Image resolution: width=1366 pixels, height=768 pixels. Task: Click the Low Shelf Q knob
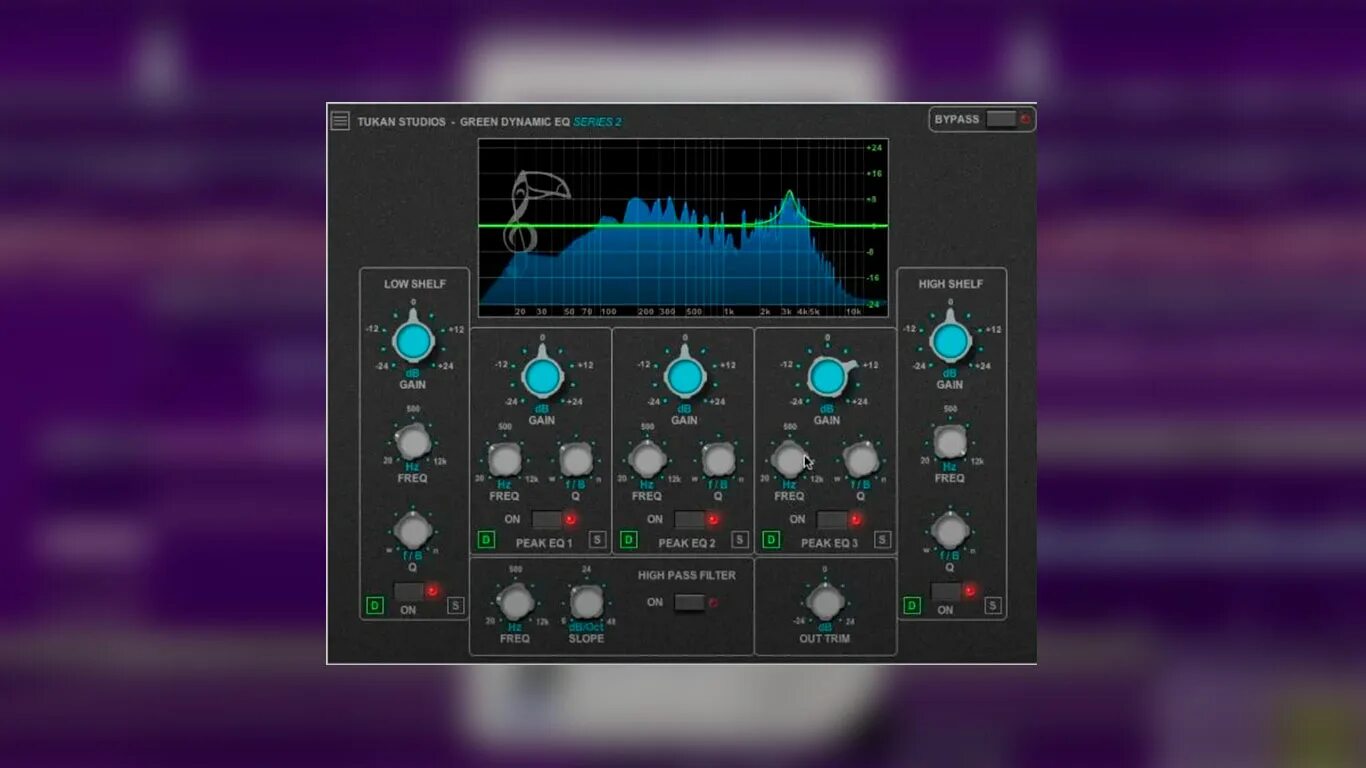(412, 530)
